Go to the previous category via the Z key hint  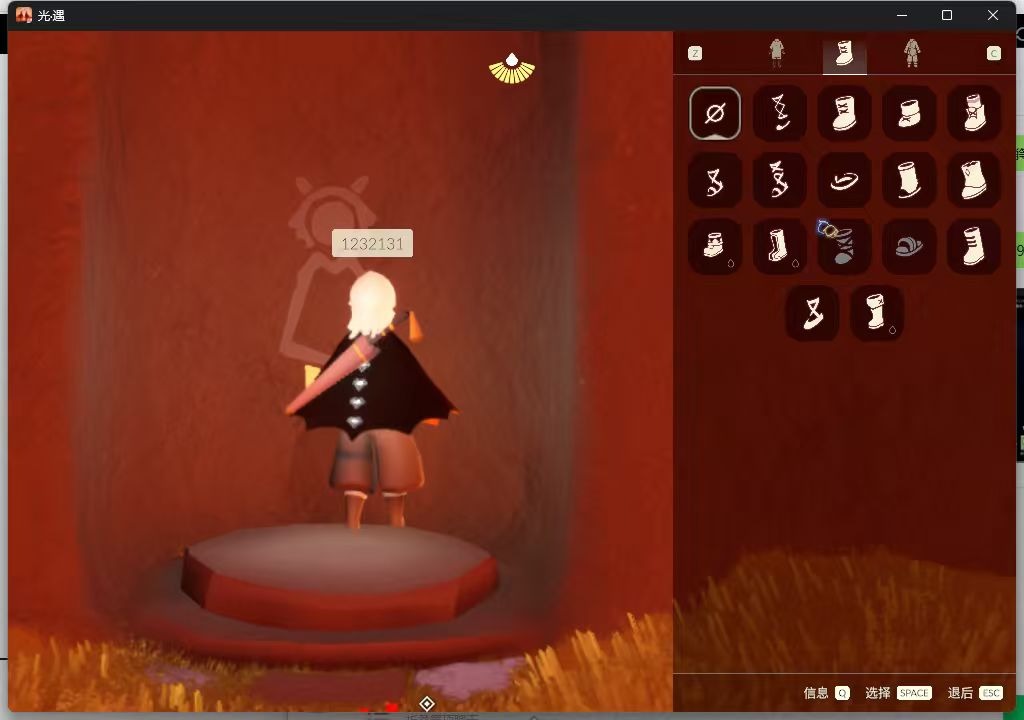[695, 54]
